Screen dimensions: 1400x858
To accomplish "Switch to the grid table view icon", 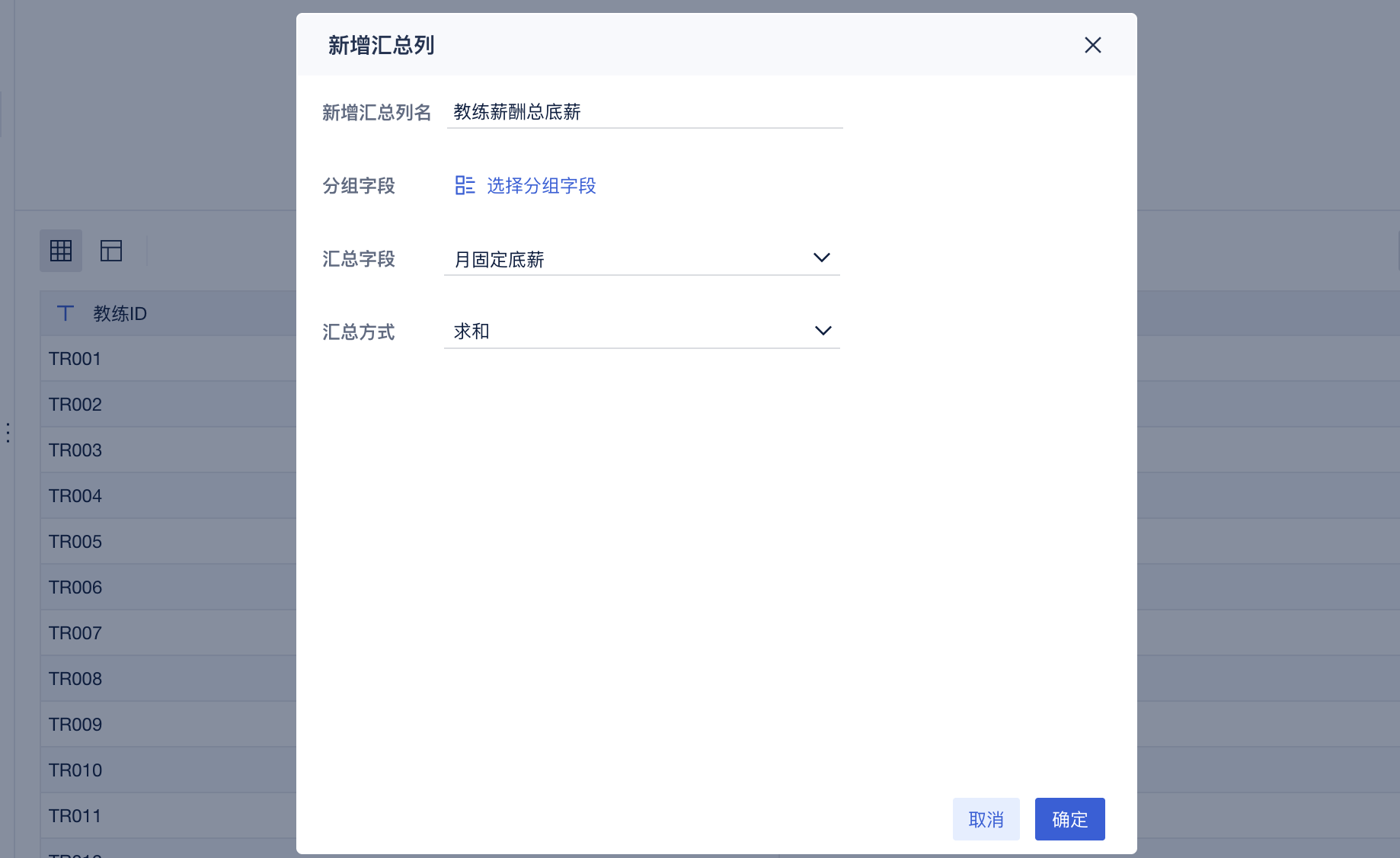I will click(61, 251).
